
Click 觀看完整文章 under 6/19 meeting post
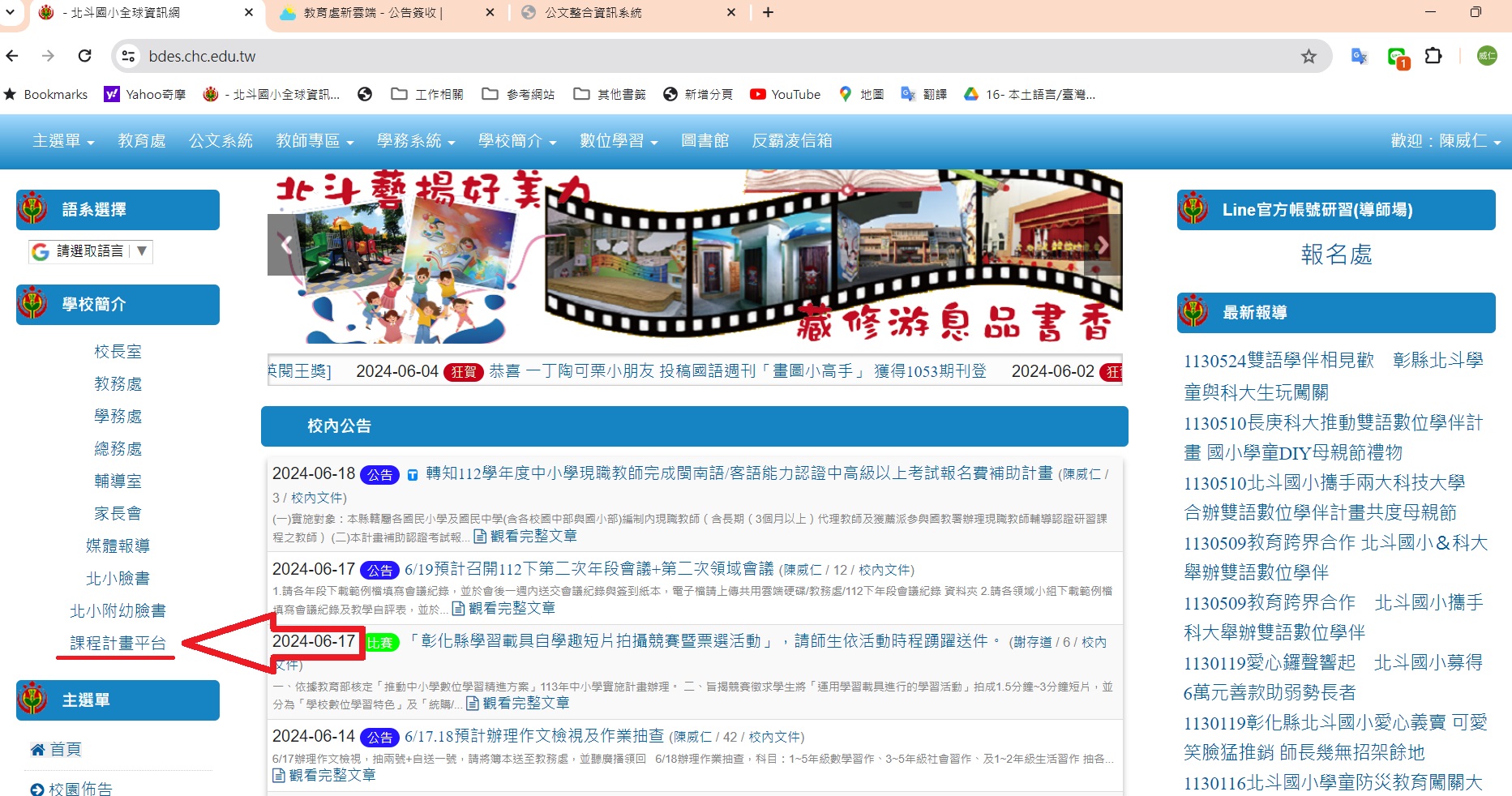click(x=503, y=608)
